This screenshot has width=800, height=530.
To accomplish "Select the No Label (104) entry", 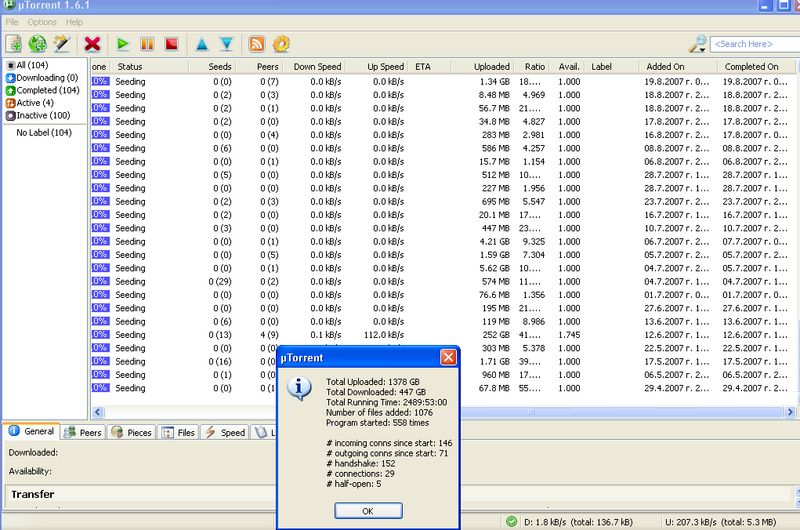I will 44,133.
